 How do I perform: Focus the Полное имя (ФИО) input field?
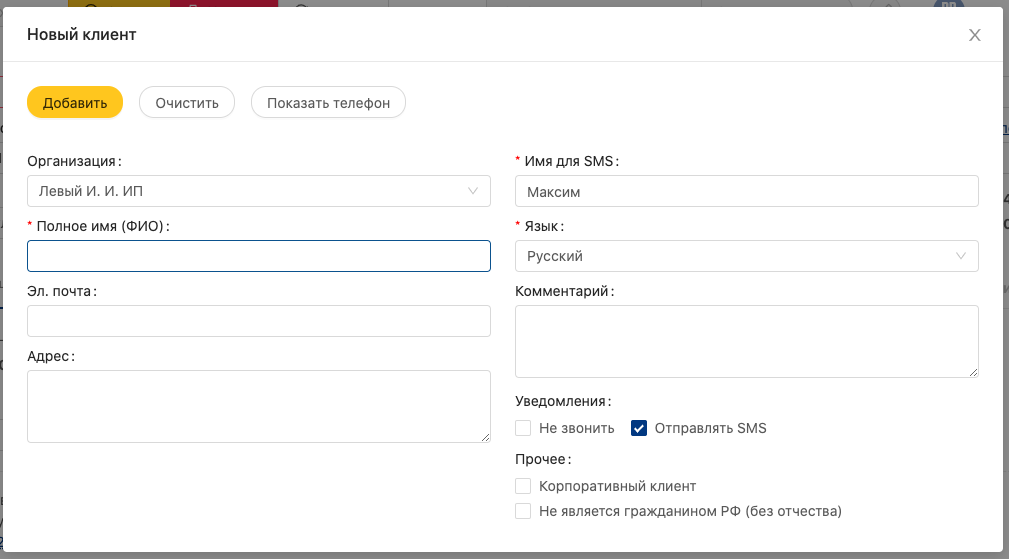(x=258, y=256)
